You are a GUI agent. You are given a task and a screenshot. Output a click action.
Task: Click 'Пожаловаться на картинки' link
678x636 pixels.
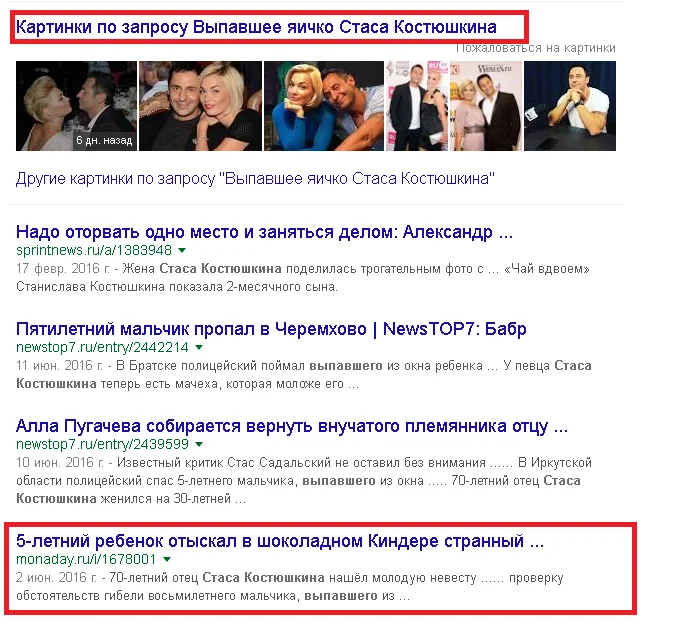coord(536,48)
